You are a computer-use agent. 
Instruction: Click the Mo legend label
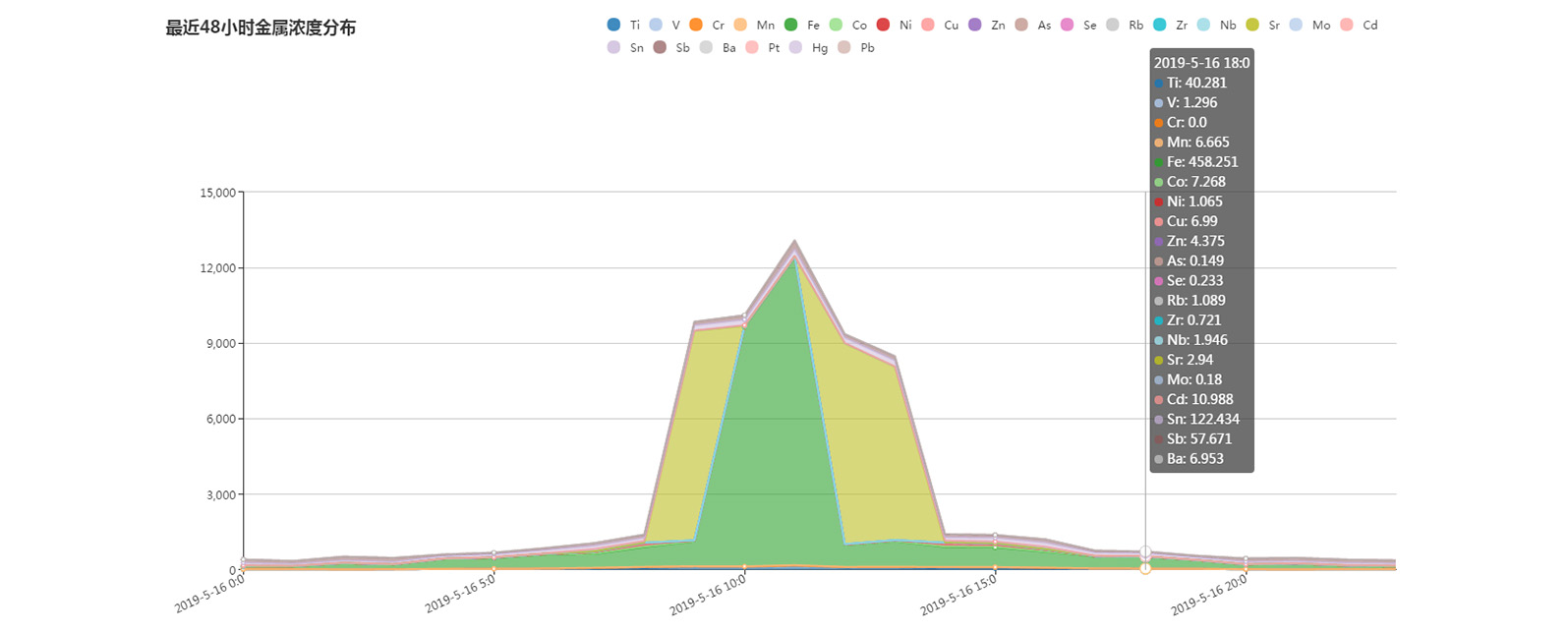[x=1321, y=26]
